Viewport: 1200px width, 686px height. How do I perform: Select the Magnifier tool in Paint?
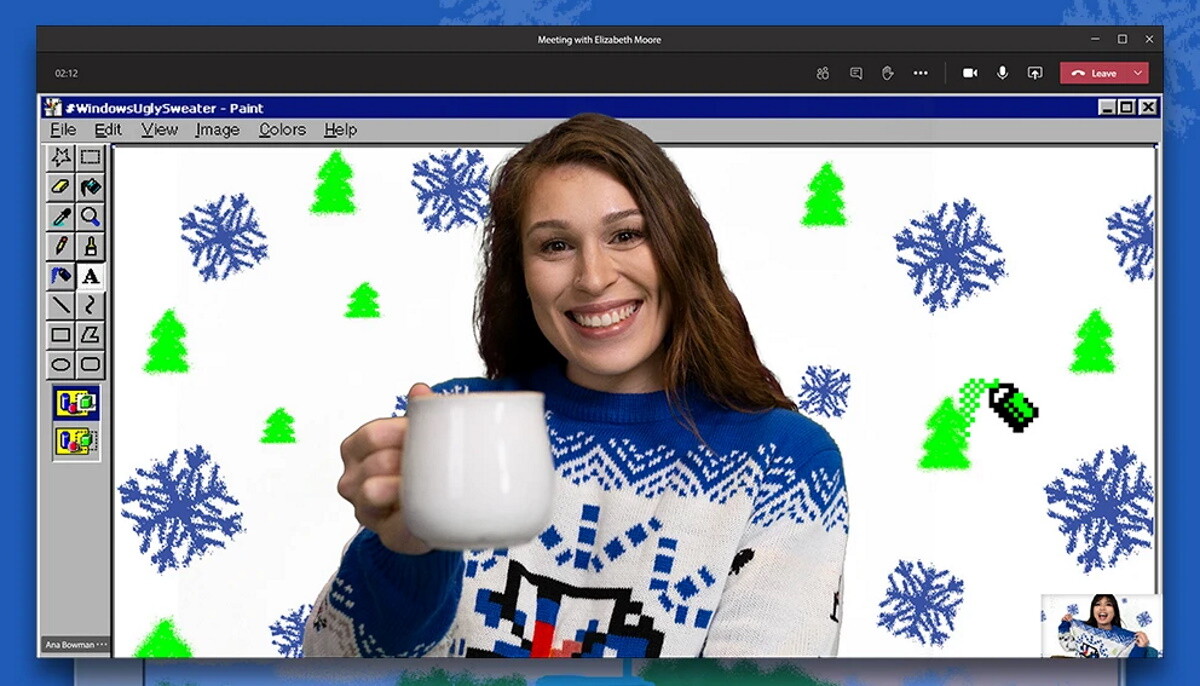click(91, 217)
